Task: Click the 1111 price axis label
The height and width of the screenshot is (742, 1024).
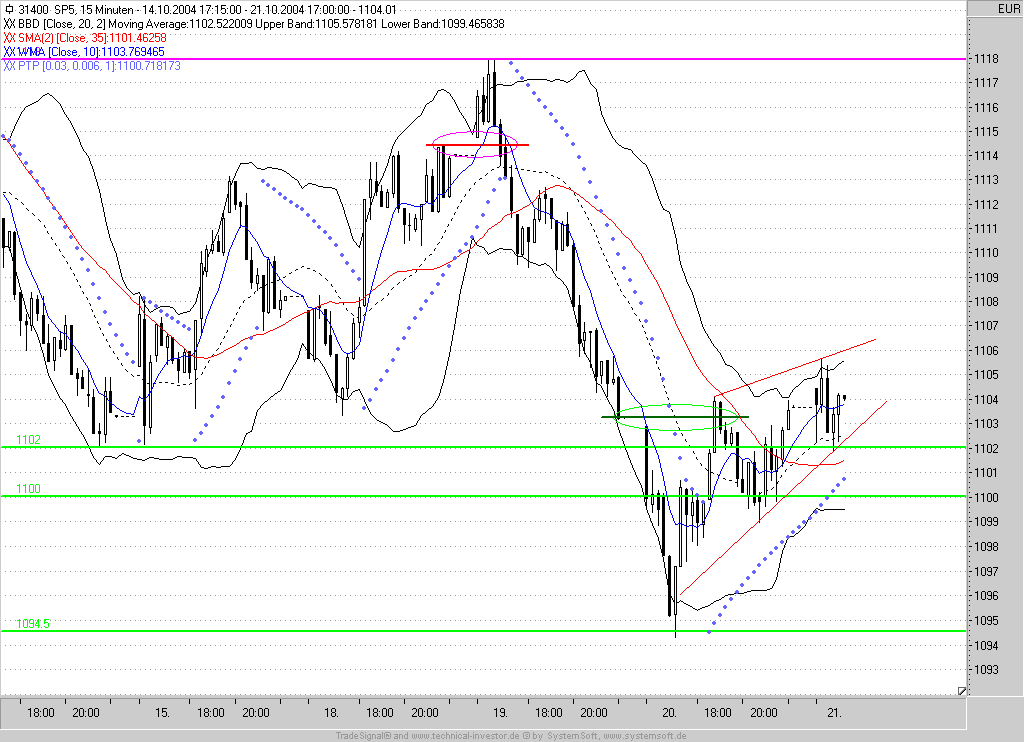Action: (x=986, y=229)
